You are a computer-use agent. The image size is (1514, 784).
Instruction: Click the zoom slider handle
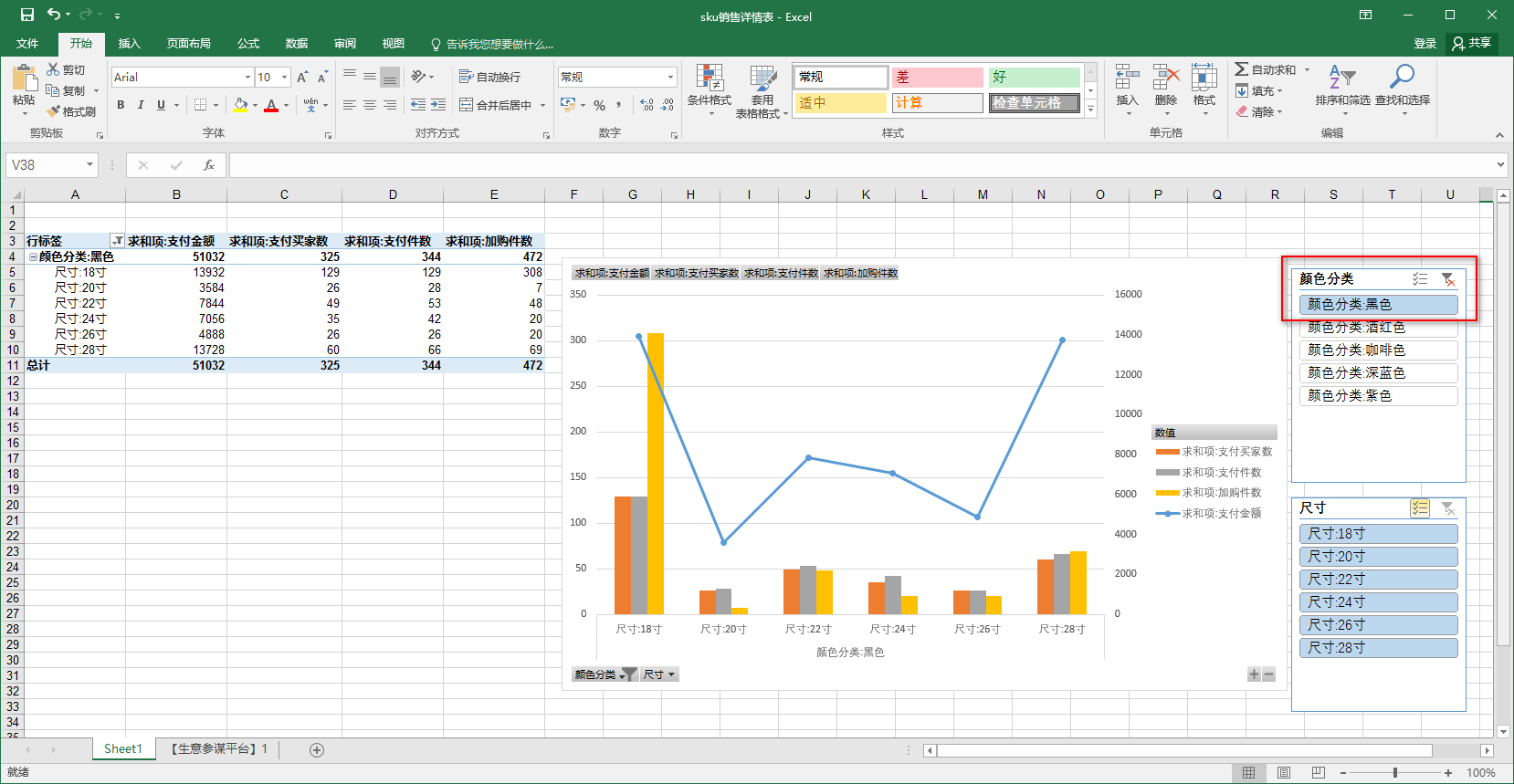[1394, 773]
